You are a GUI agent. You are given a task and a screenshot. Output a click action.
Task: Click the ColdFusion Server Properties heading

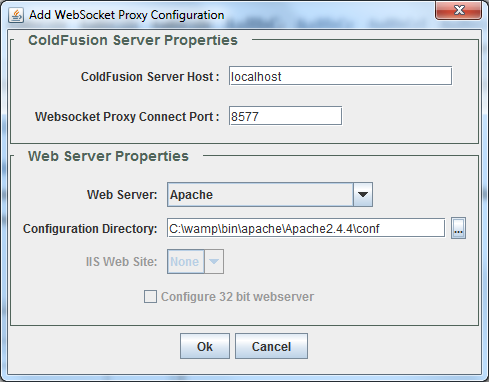pos(133,40)
